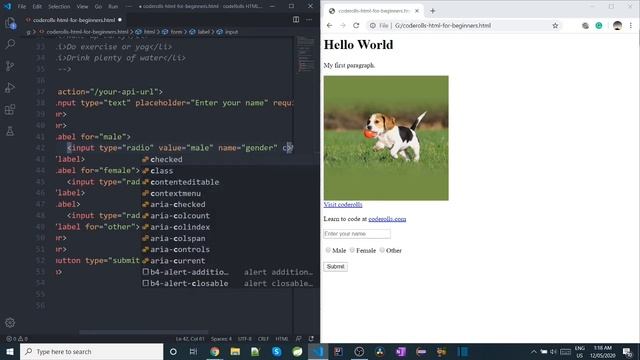This screenshot has width=640, height=360.
Task: Open the File menu
Action: (22, 7)
